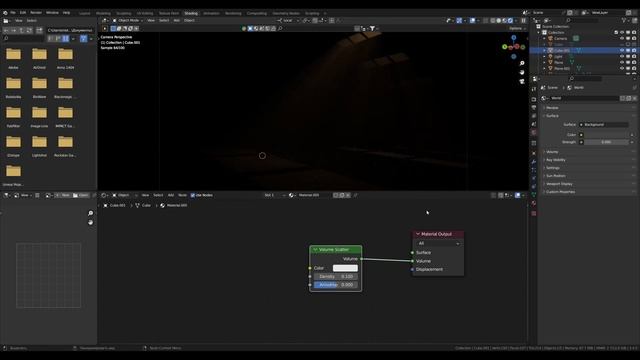Screen dimensions: 640x360
Task: Toggle the camera view icon in the viewport
Action: 522,81
